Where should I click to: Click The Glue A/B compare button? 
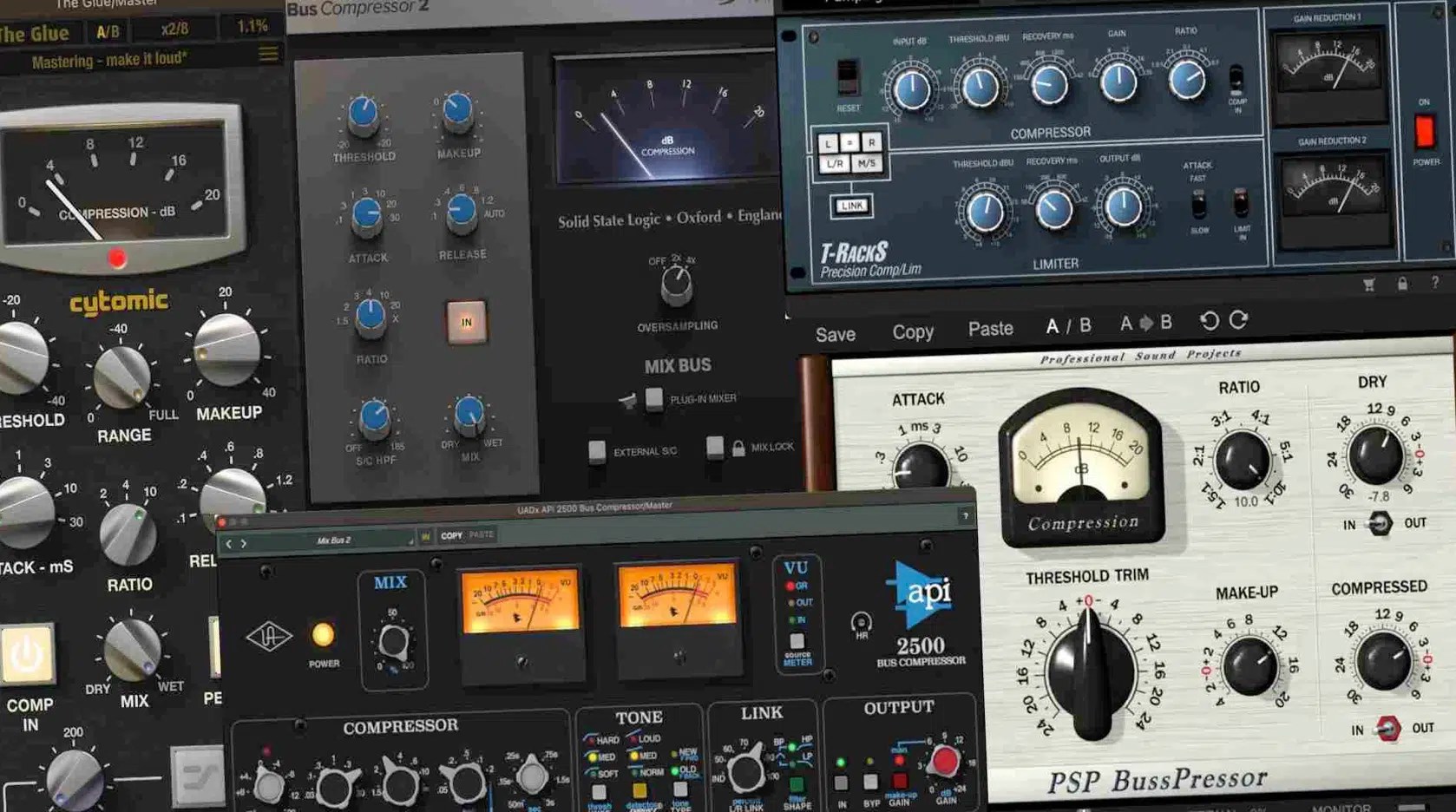point(108,32)
